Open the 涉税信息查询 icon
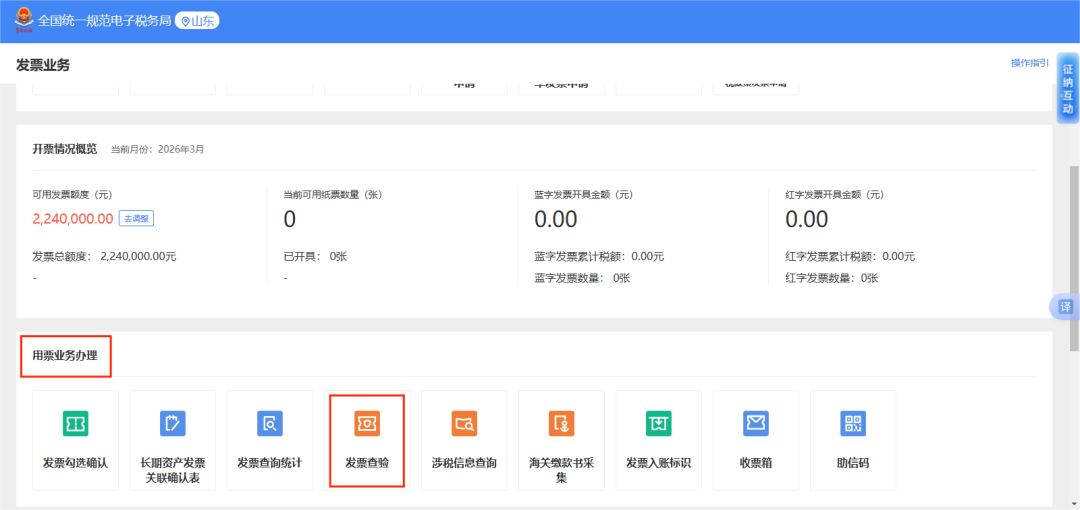 click(464, 424)
